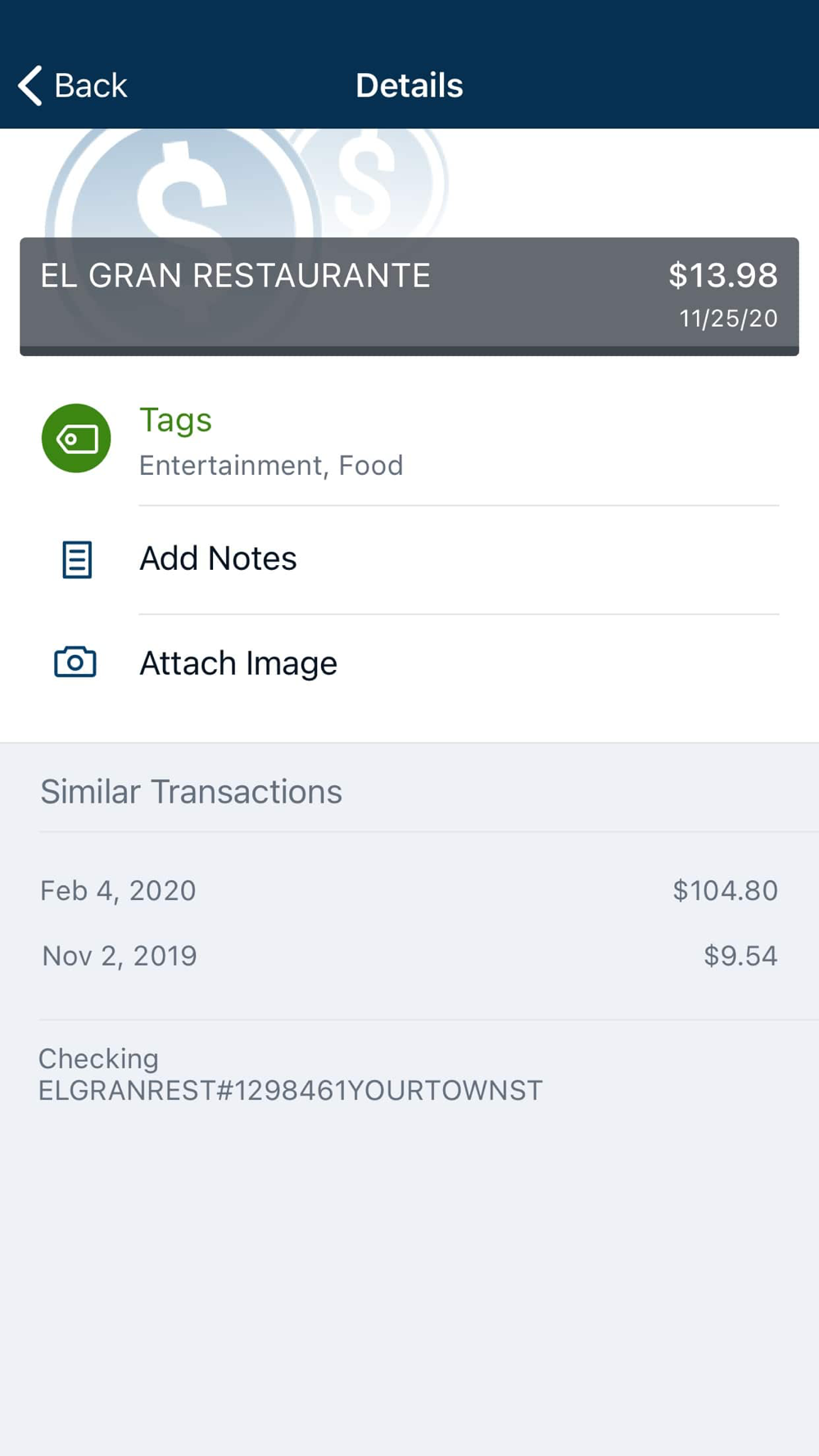Click the $104.80 transaction amount
819x1456 pixels.
725,890
